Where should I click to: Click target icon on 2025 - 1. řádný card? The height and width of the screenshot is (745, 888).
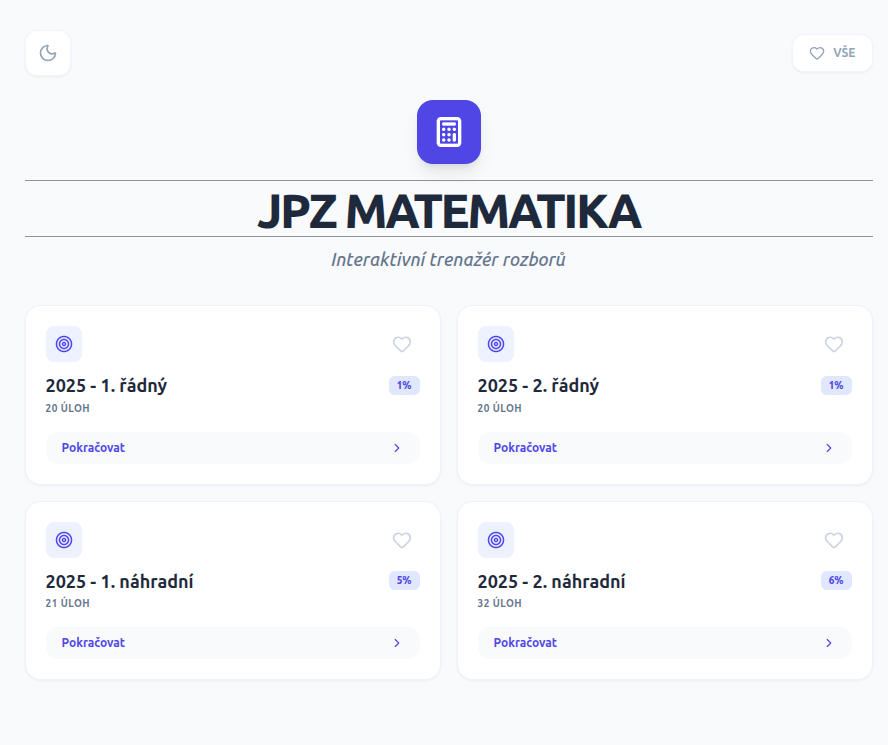pos(64,344)
